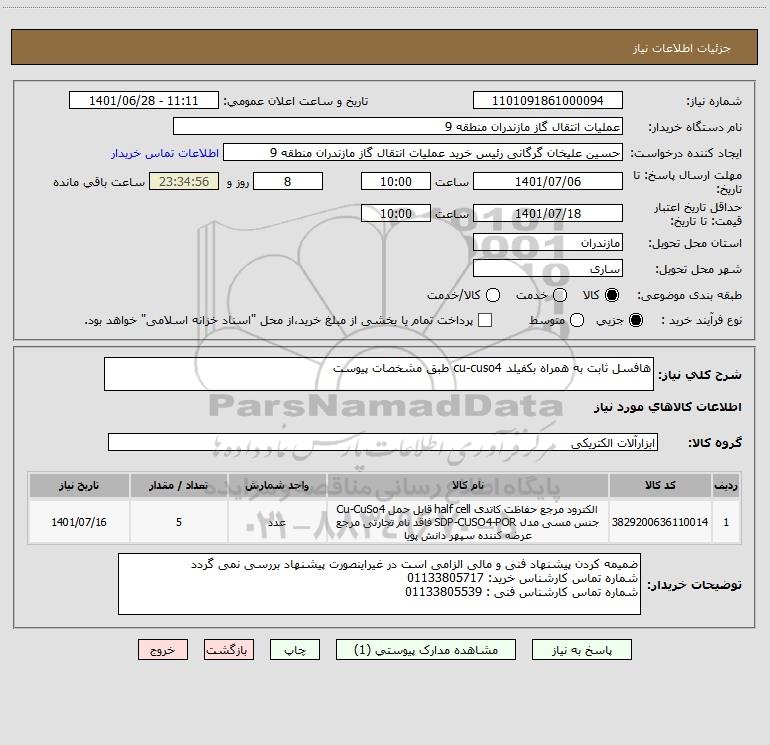The width and height of the screenshot is (770, 745).
Task: Click the requester field حسین علیخان گرگانی
Action: tap(423, 152)
